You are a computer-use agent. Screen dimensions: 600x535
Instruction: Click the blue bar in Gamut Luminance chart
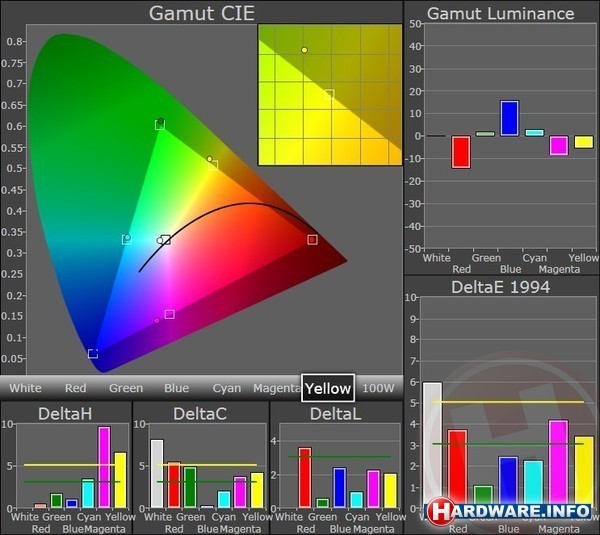509,118
